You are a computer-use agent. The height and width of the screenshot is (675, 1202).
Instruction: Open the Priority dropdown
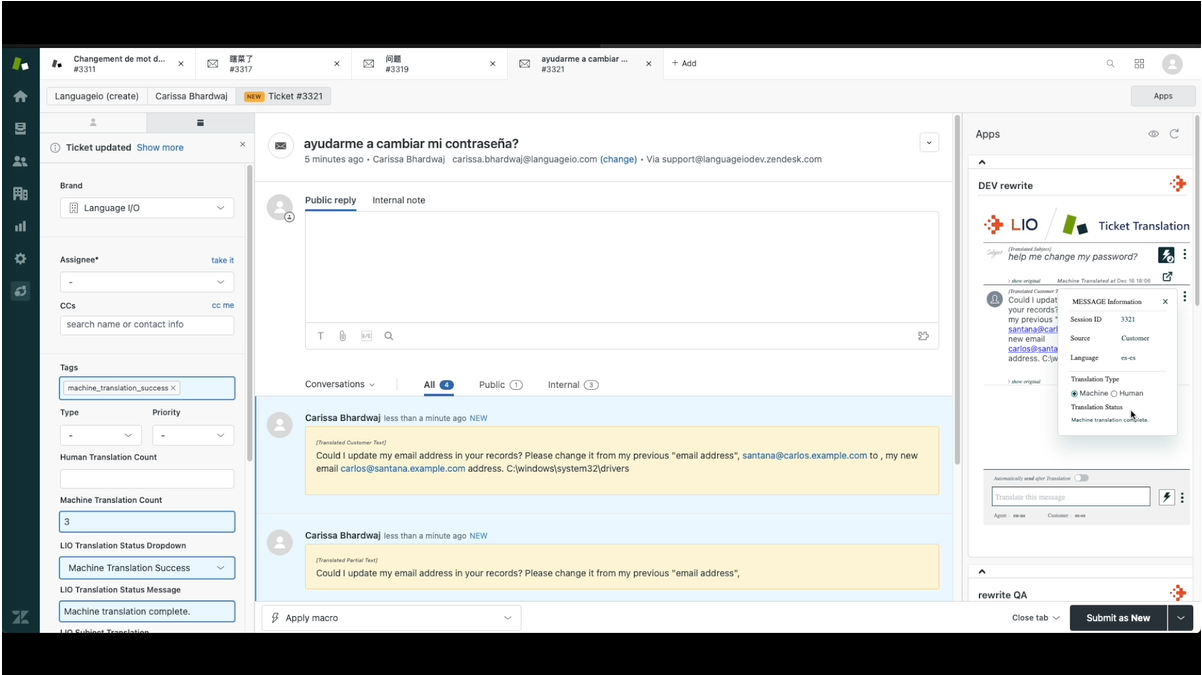pos(193,435)
